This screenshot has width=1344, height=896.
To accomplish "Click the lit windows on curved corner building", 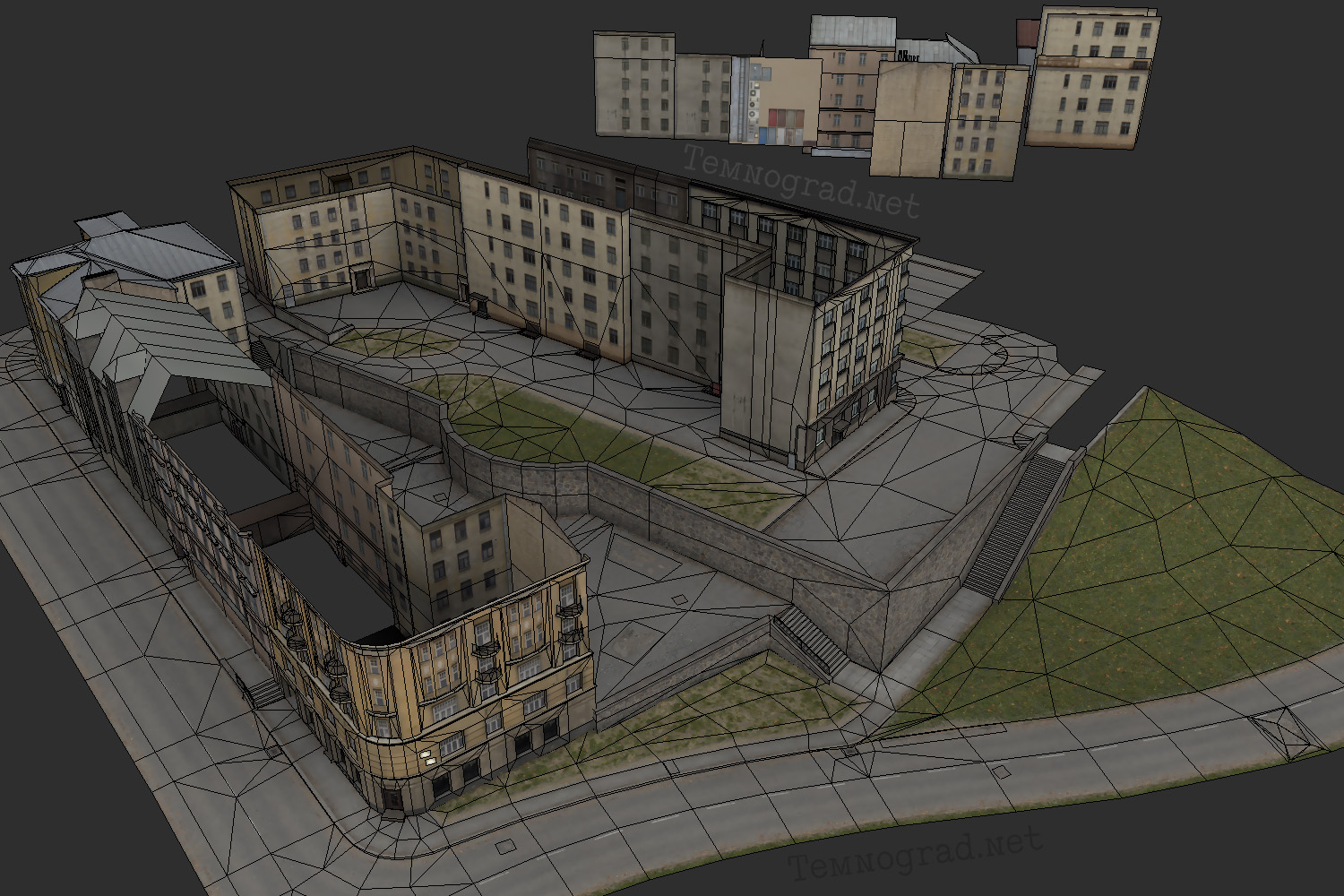I will point(428,754).
